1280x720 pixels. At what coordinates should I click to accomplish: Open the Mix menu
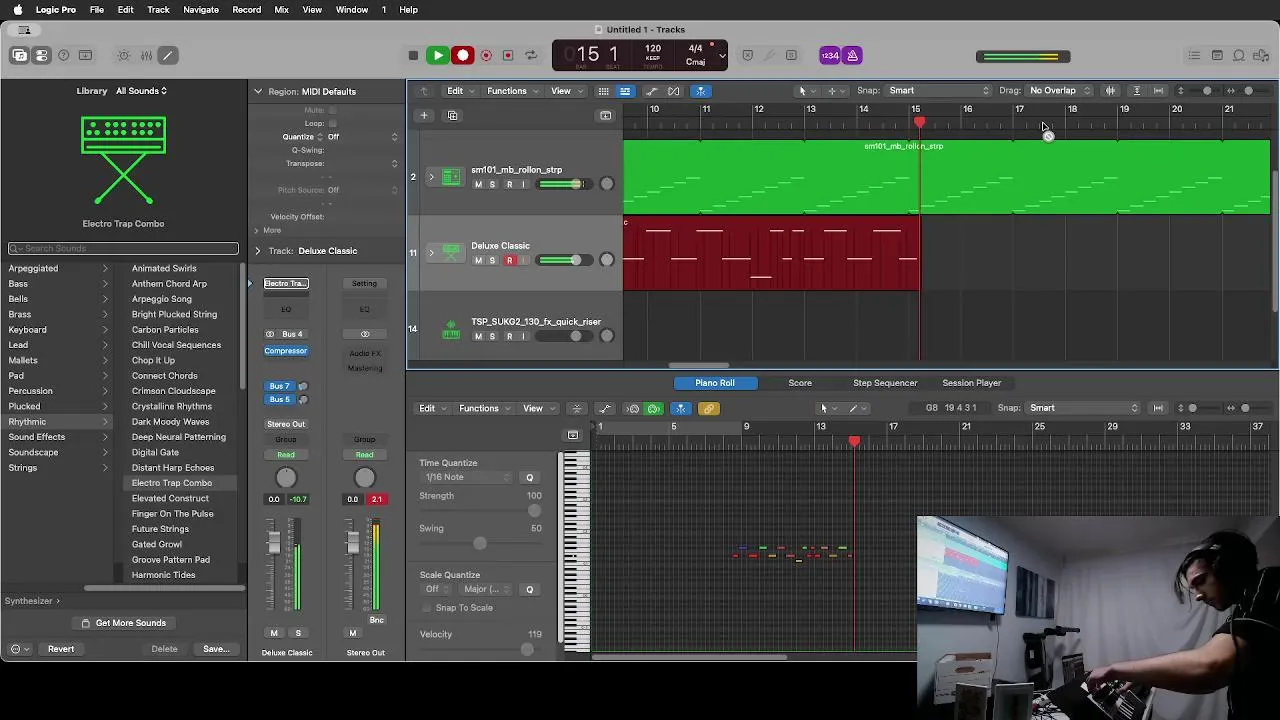[x=281, y=9]
